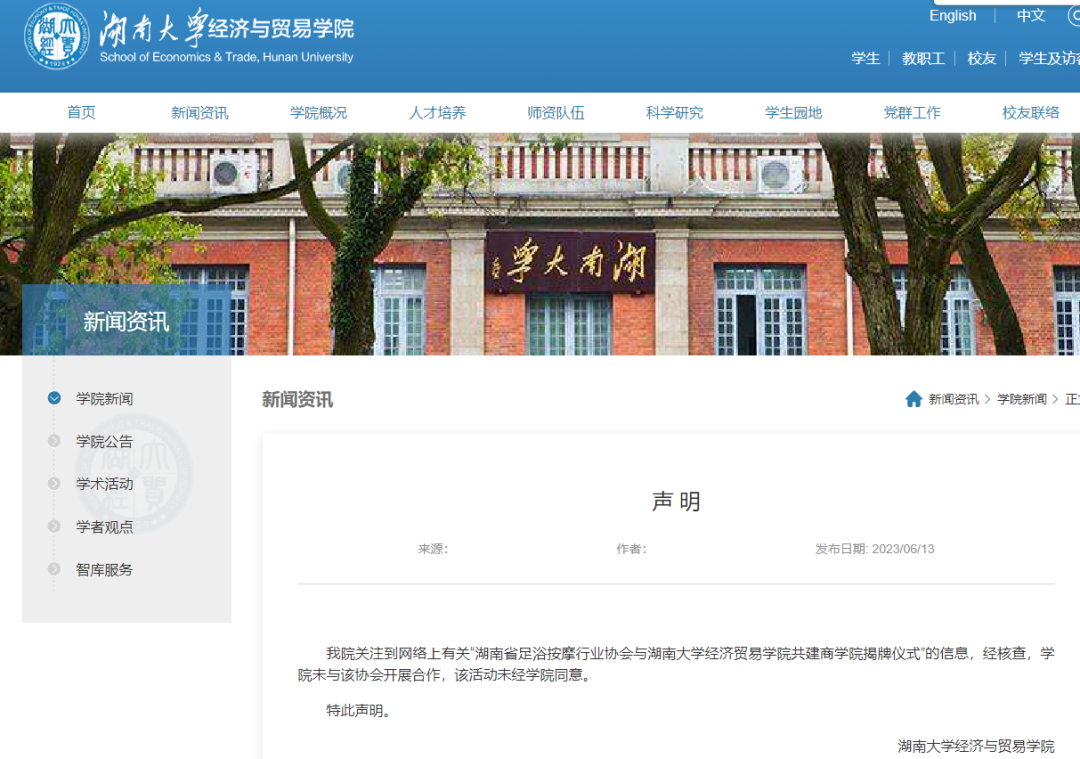The width and height of the screenshot is (1080, 759).
Task: Open the 学生 portal link
Action: [865, 58]
